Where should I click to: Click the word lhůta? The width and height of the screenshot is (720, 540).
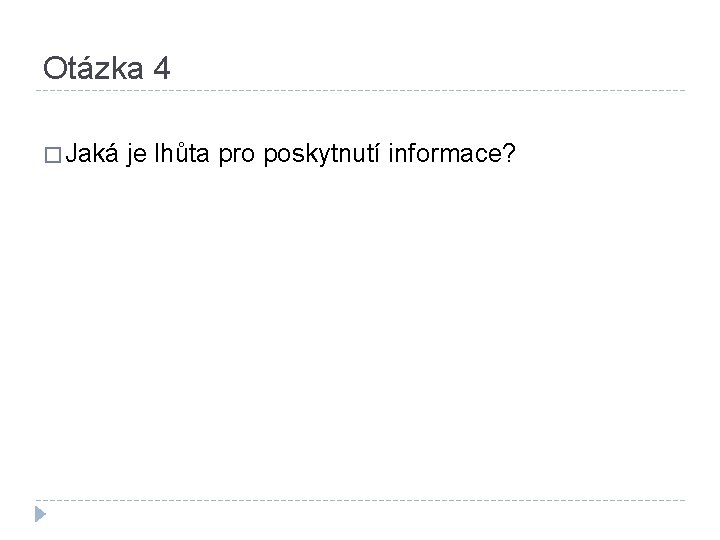coord(182,153)
